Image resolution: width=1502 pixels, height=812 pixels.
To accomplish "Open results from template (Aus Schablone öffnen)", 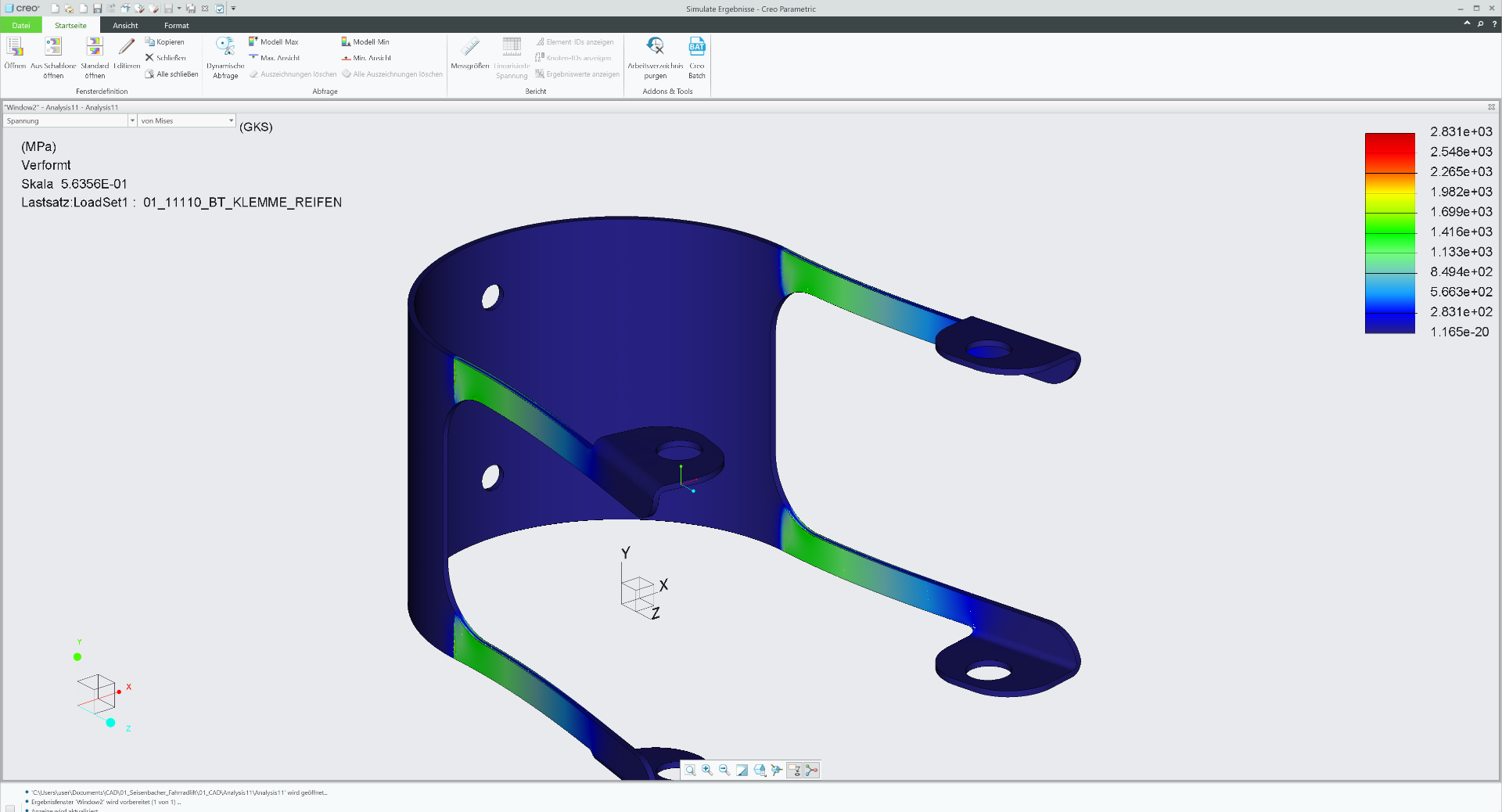I will pos(53,56).
